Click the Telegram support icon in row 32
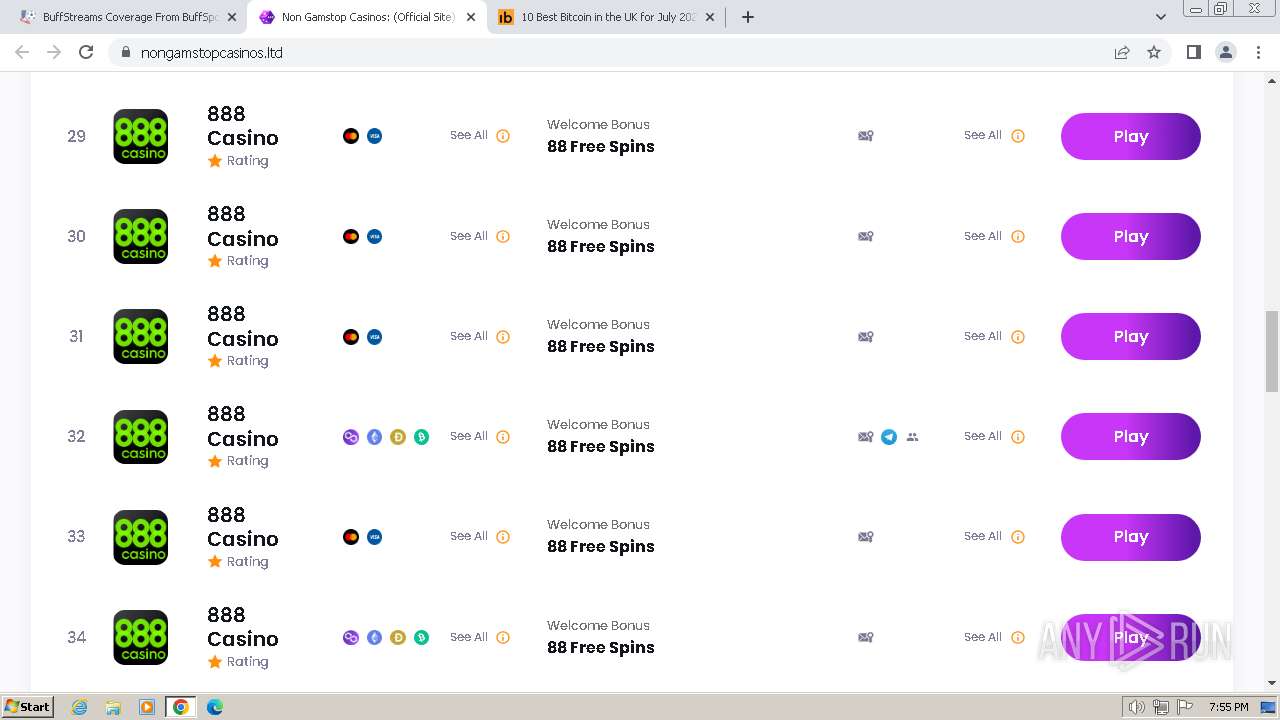Image resolution: width=1280 pixels, height=720 pixels. [x=889, y=437]
